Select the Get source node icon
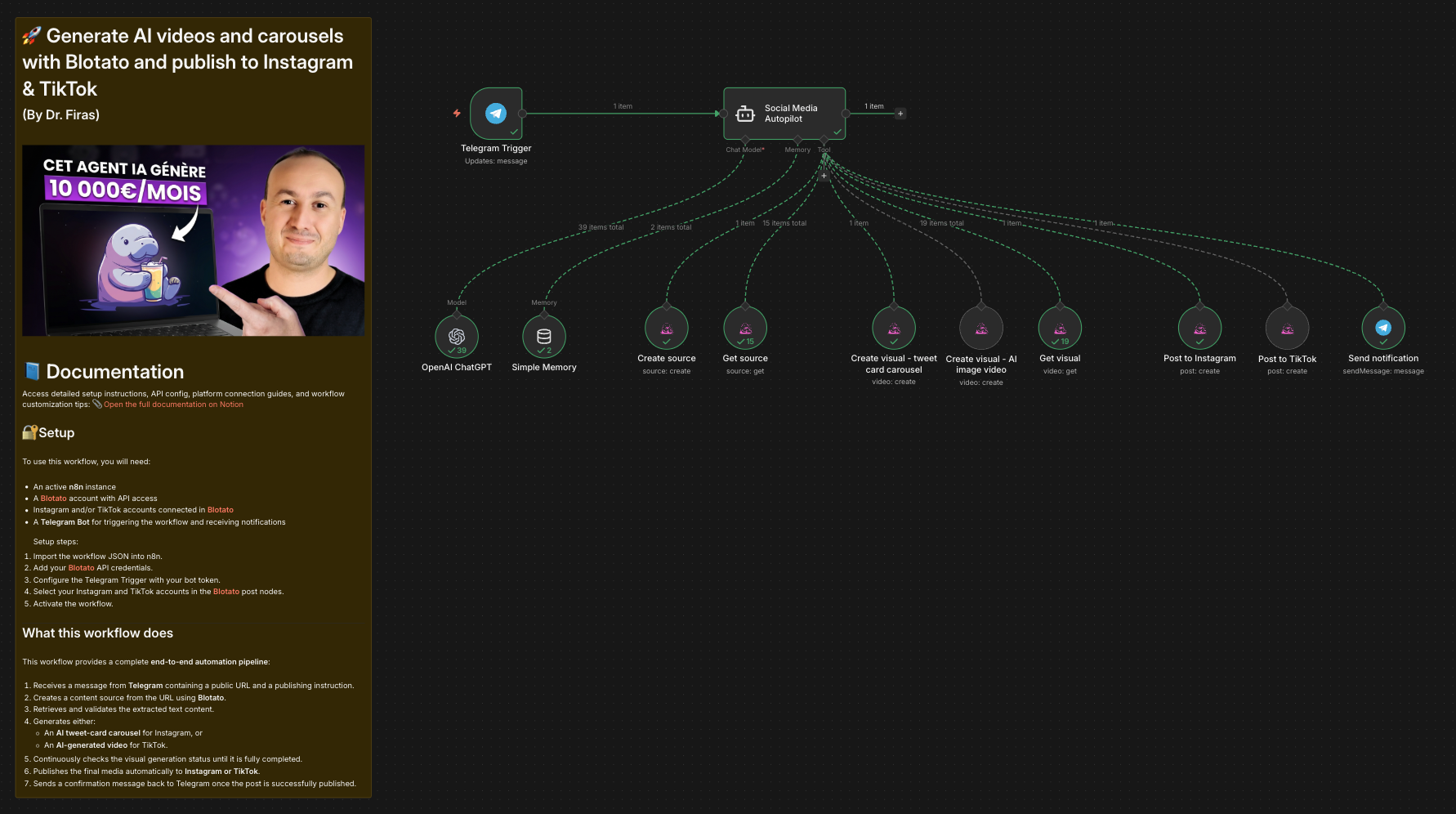This screenshot has width=1456, height=814. (744, 329)
